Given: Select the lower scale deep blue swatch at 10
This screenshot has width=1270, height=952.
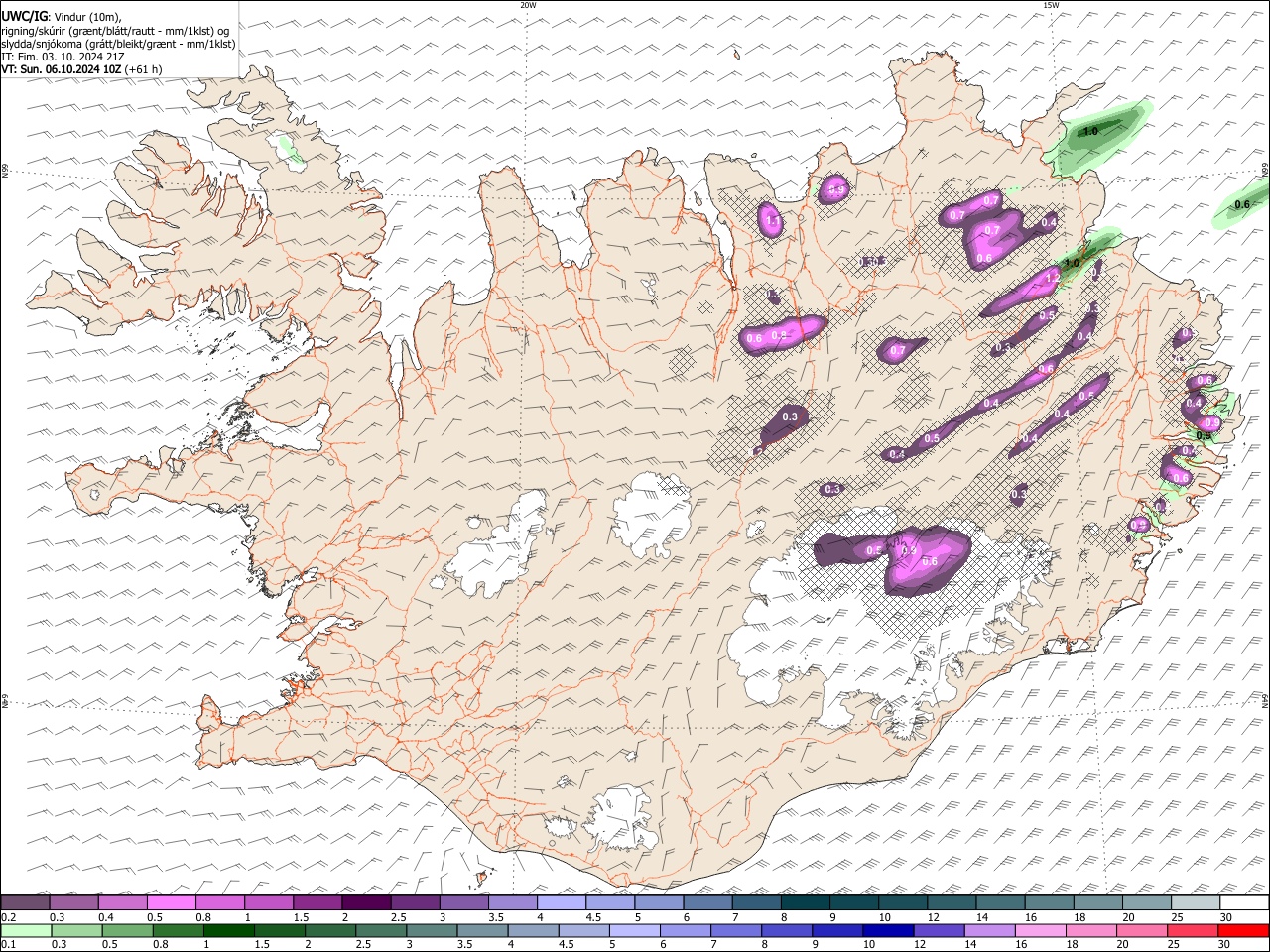Looking at the screenshot, I should point(888,931).
